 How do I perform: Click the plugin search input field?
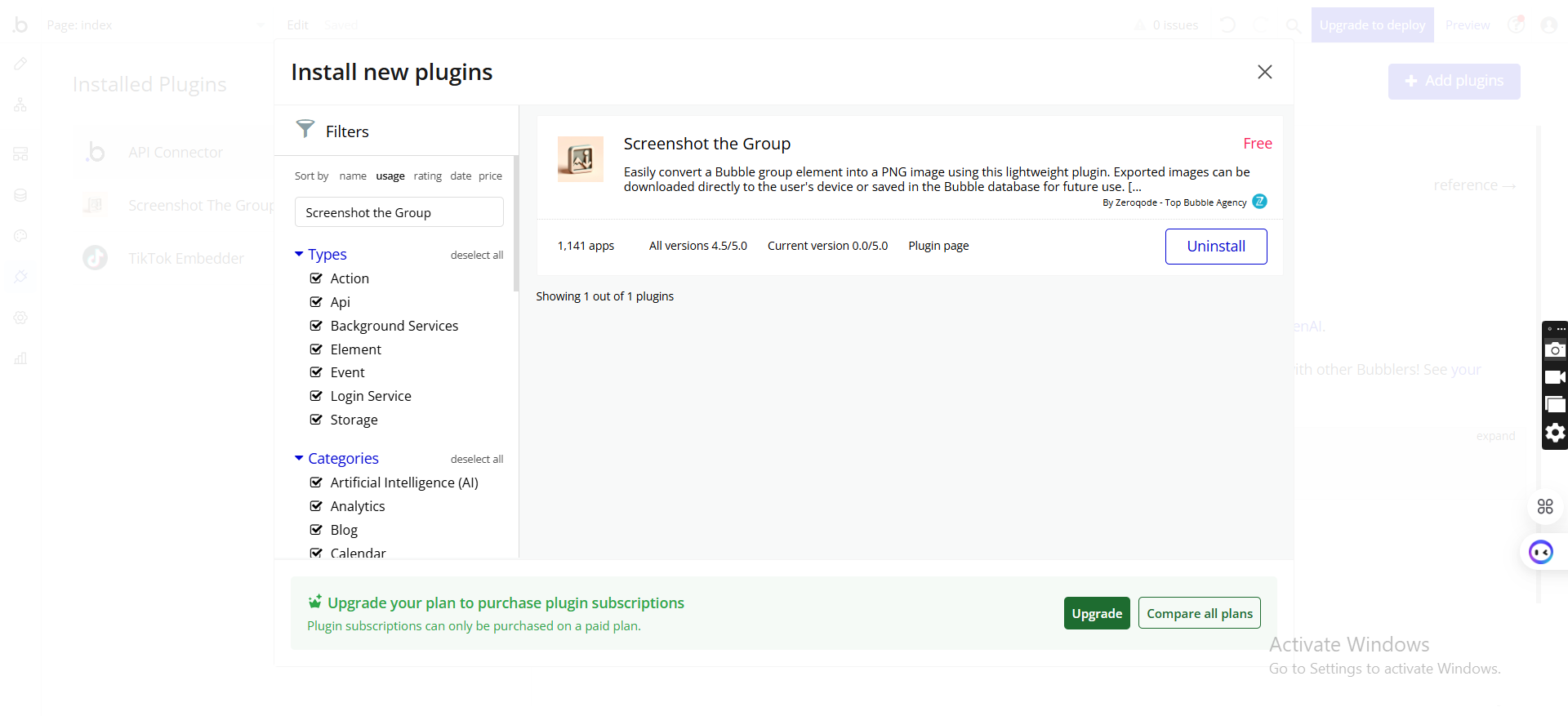[x=399, y=212]
